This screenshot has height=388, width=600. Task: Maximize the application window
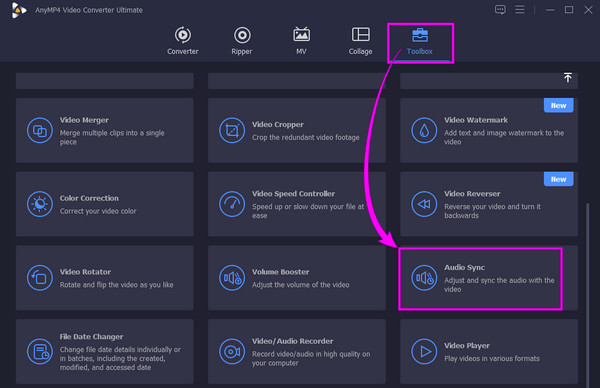pyautogui.click(x=569, y=10)
